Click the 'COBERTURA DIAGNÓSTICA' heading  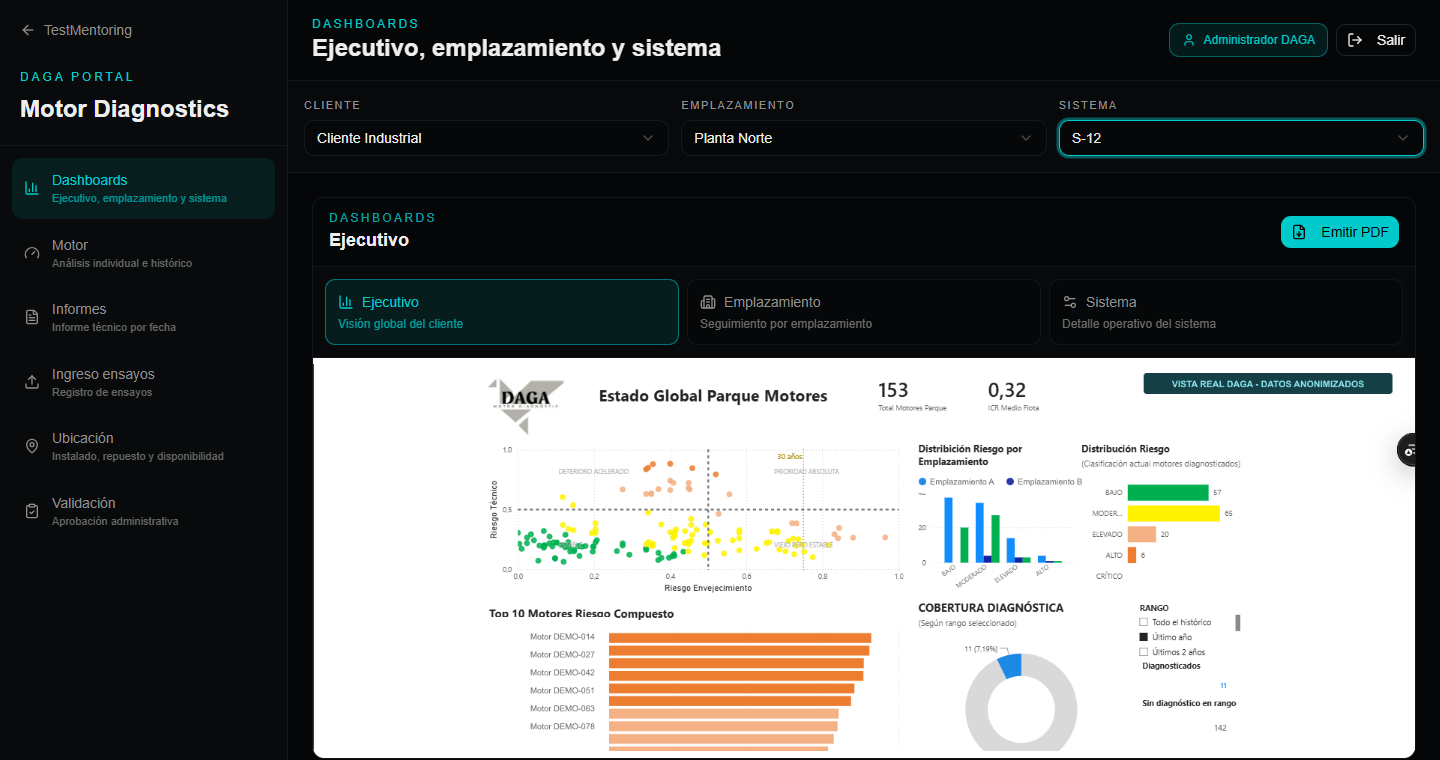[991, 608]
